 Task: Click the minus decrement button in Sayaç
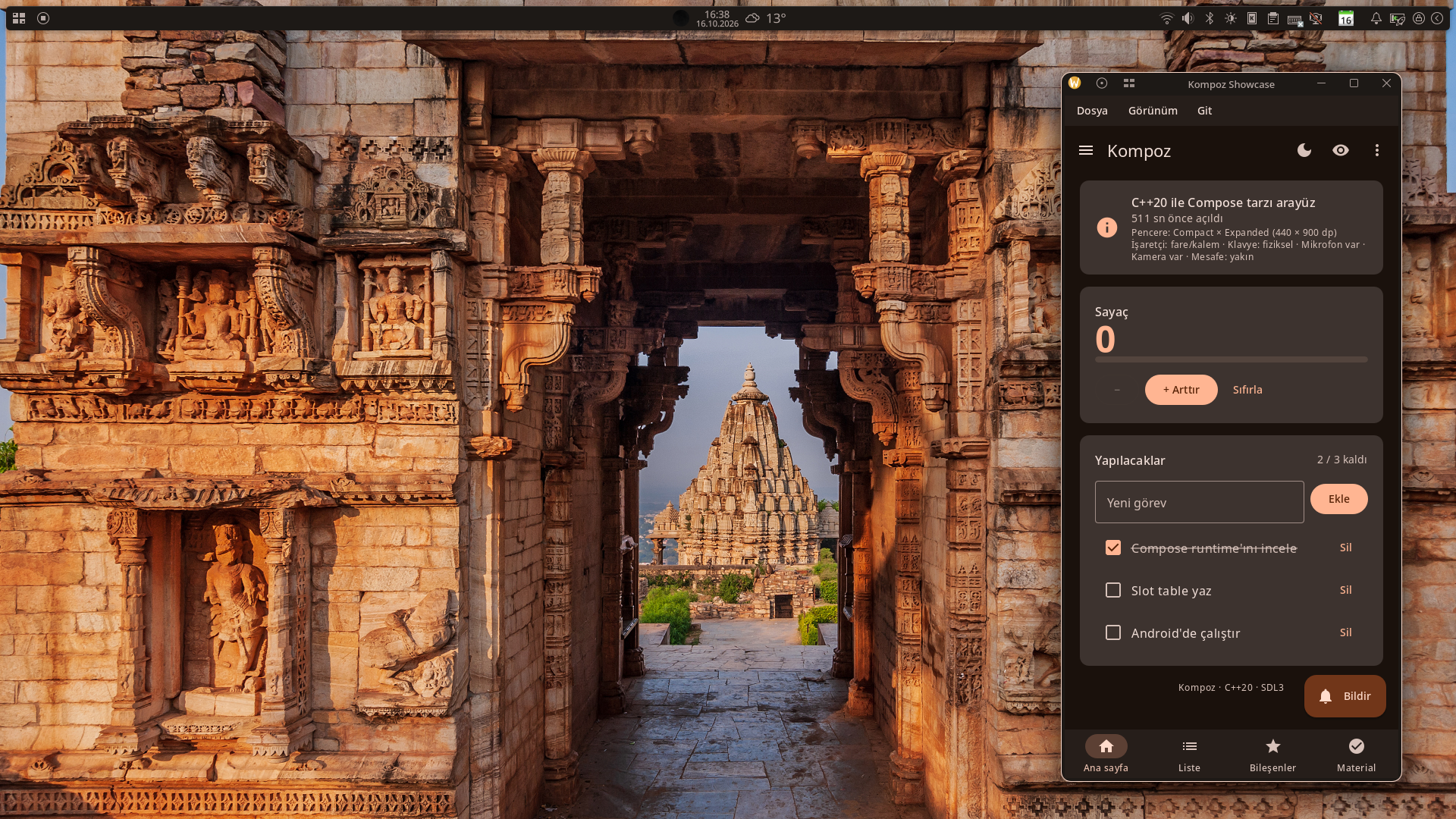tap(1117, 390)
